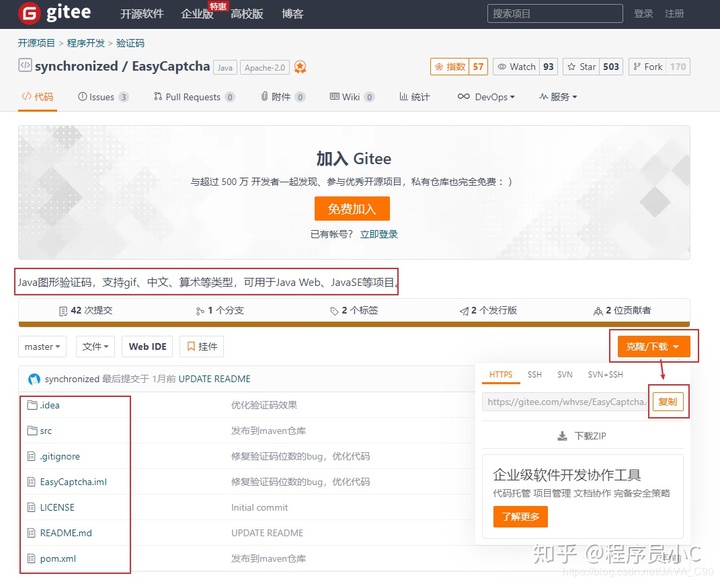Screen dimensions: 720x584
Task: Click the file icon next to LICENSE
Action: 31,507
